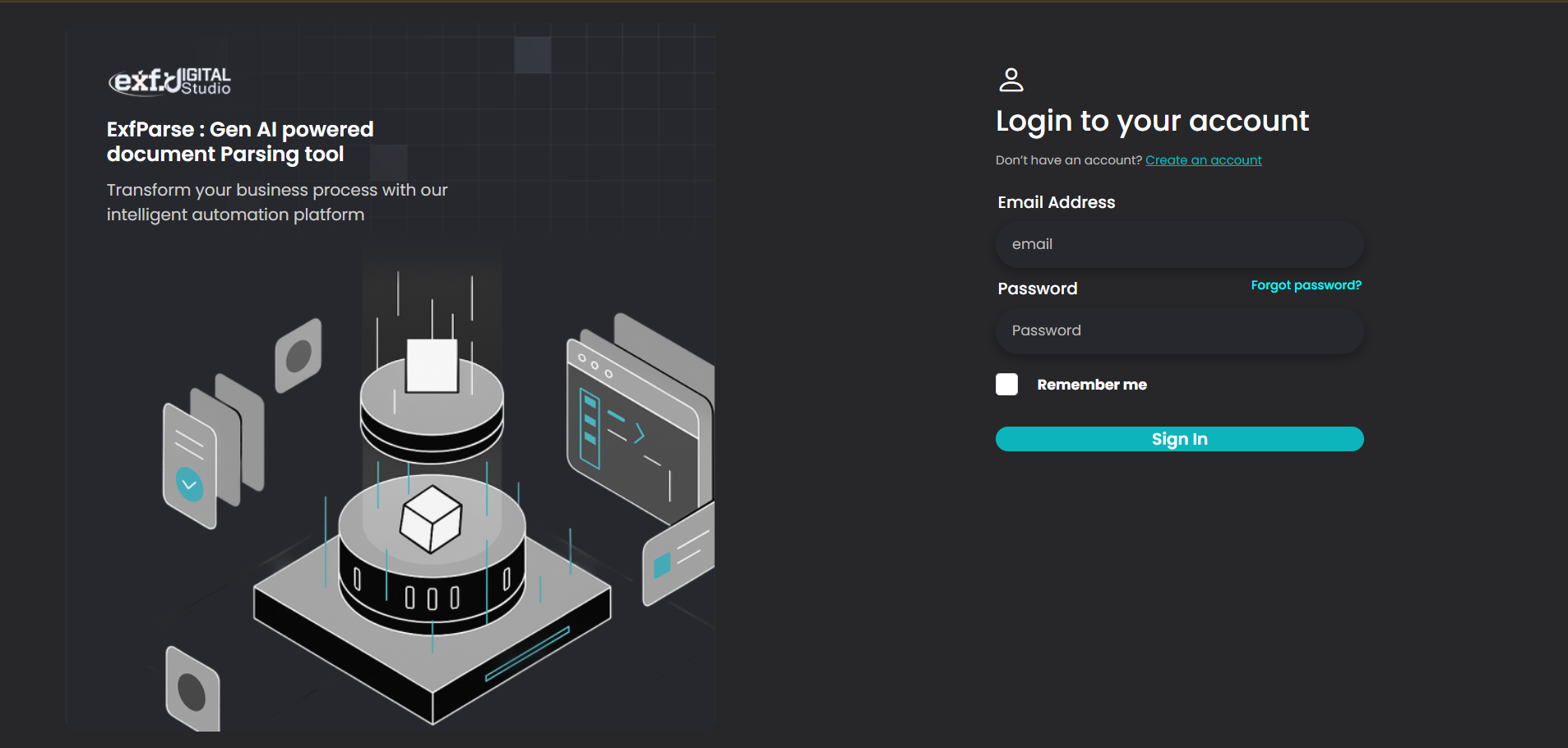Open the Create an account link
Viewport: 1568px width, 748px height.
coord(1203,160)
